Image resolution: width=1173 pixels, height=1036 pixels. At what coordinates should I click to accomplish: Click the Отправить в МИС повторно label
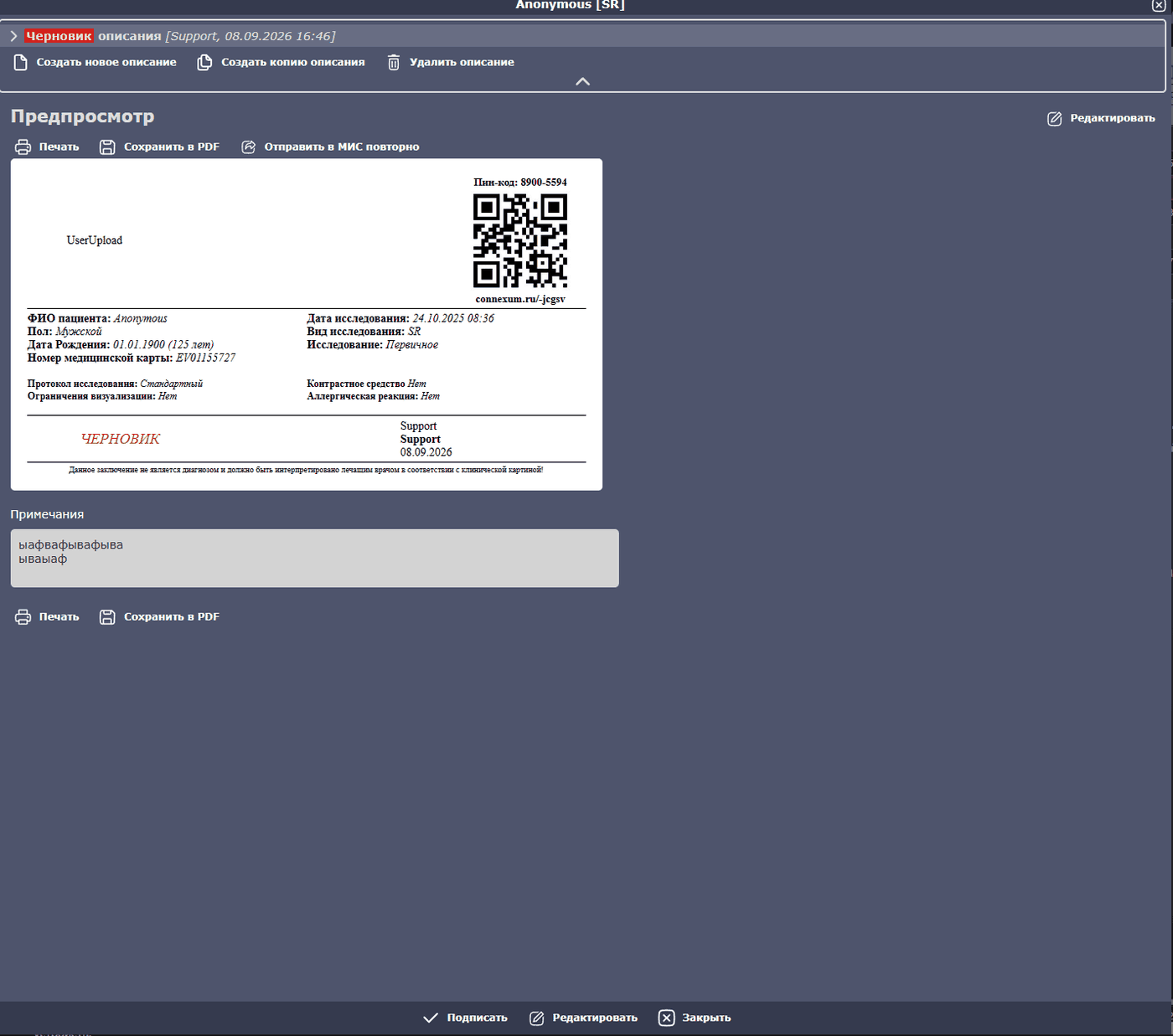342,147
